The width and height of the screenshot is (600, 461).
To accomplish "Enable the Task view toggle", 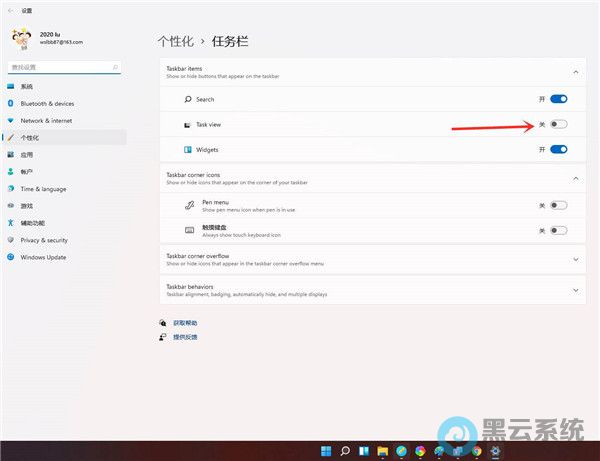I will [558, 124].
